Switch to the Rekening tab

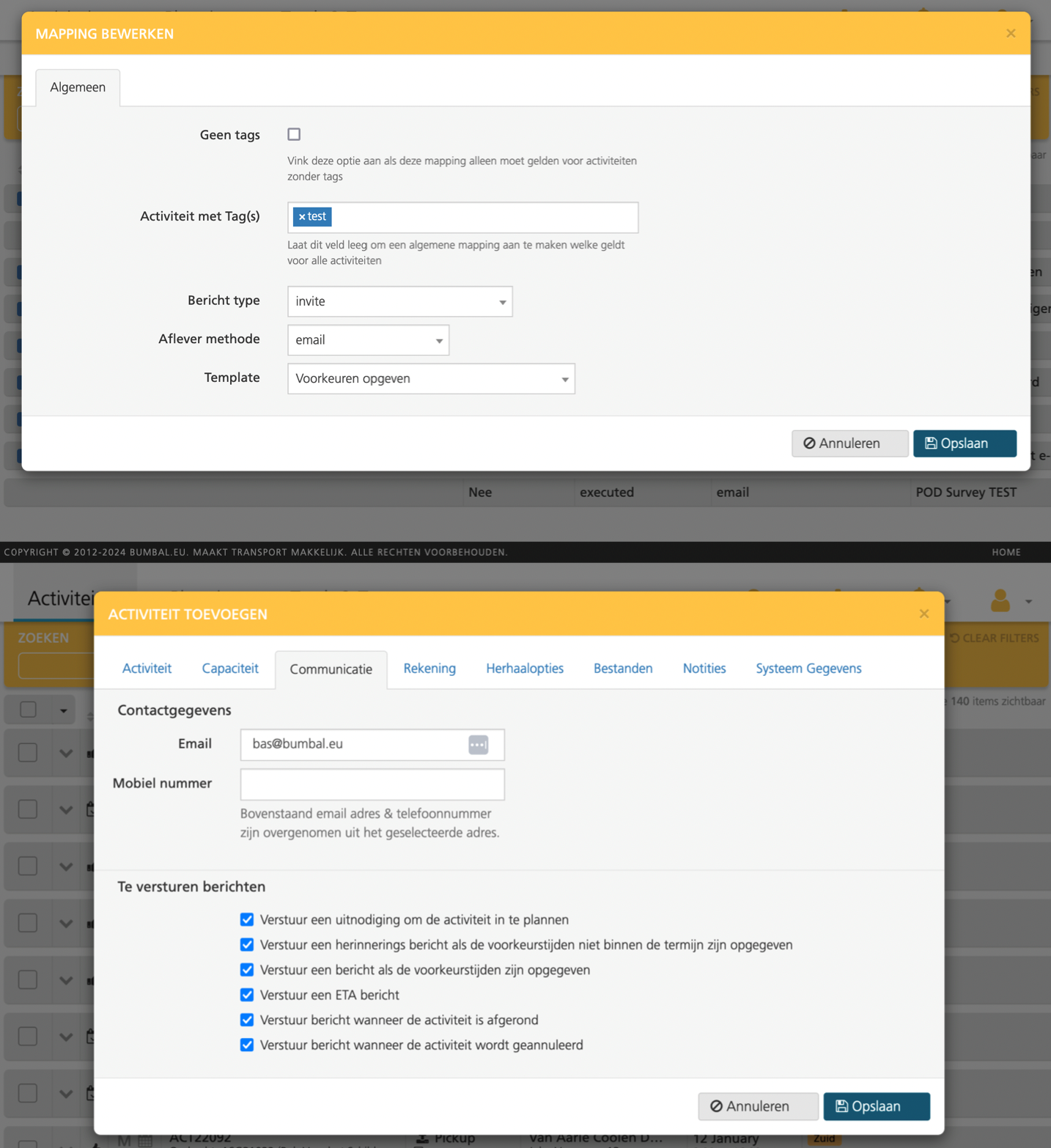point(429,669)
